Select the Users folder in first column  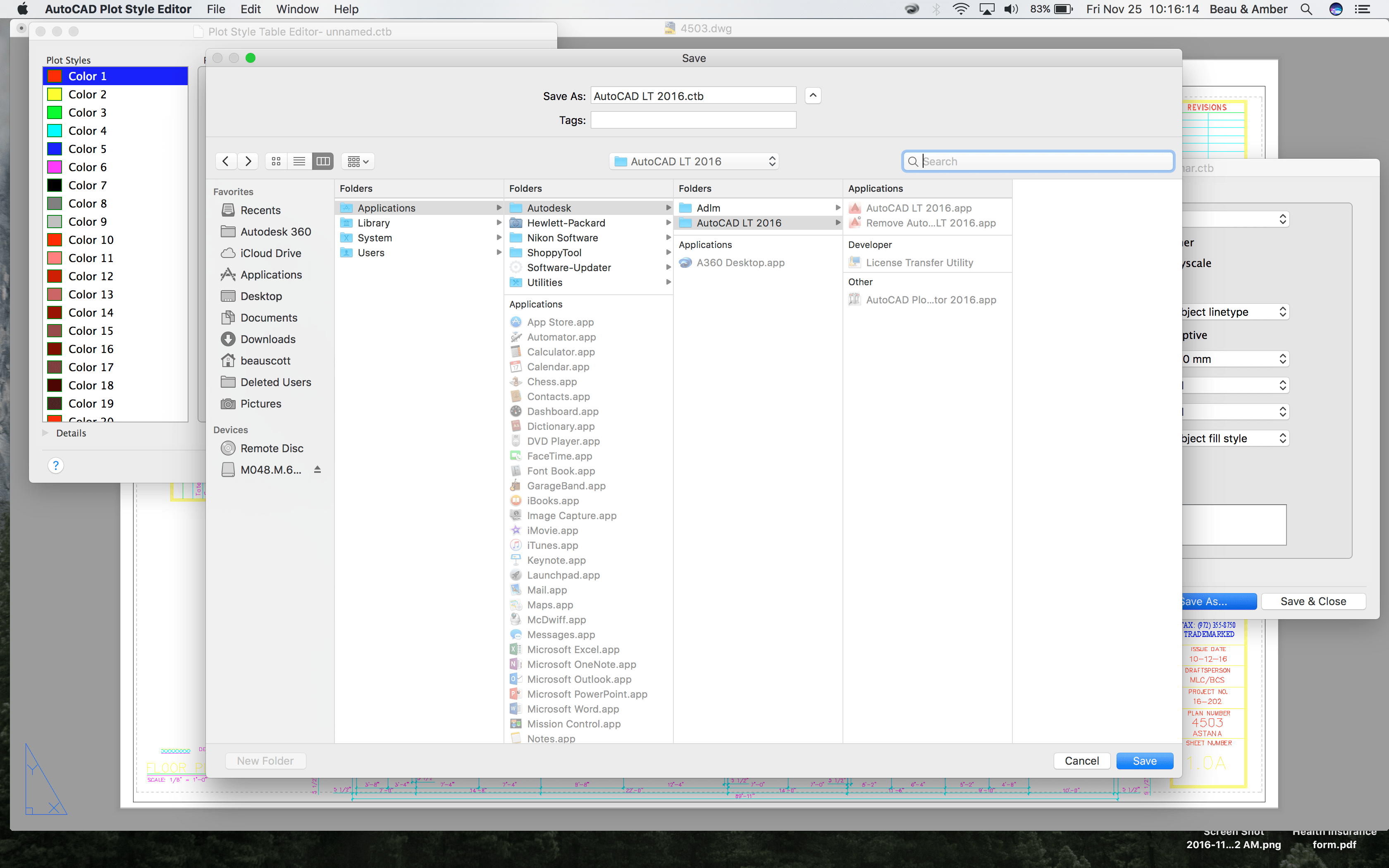[419, 253]
